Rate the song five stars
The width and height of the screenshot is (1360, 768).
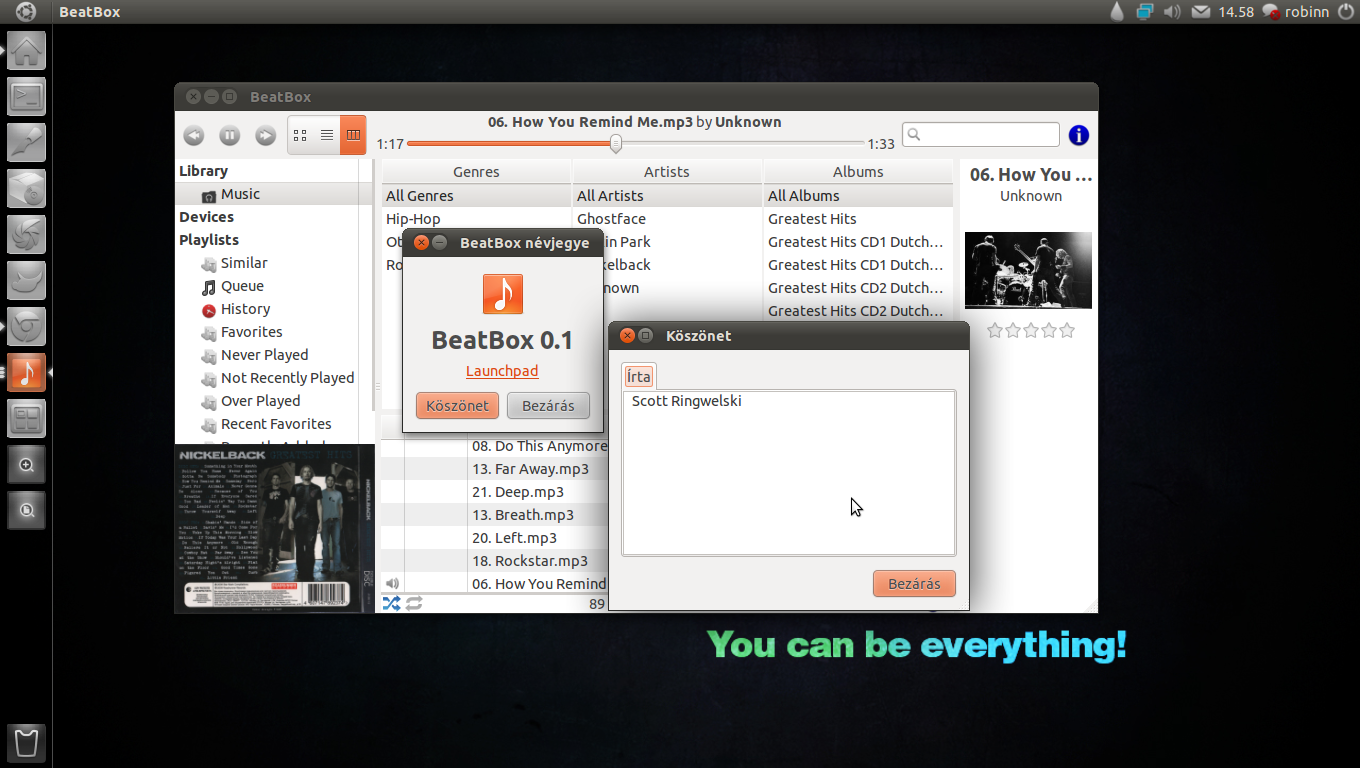[x=1067, y=330]
